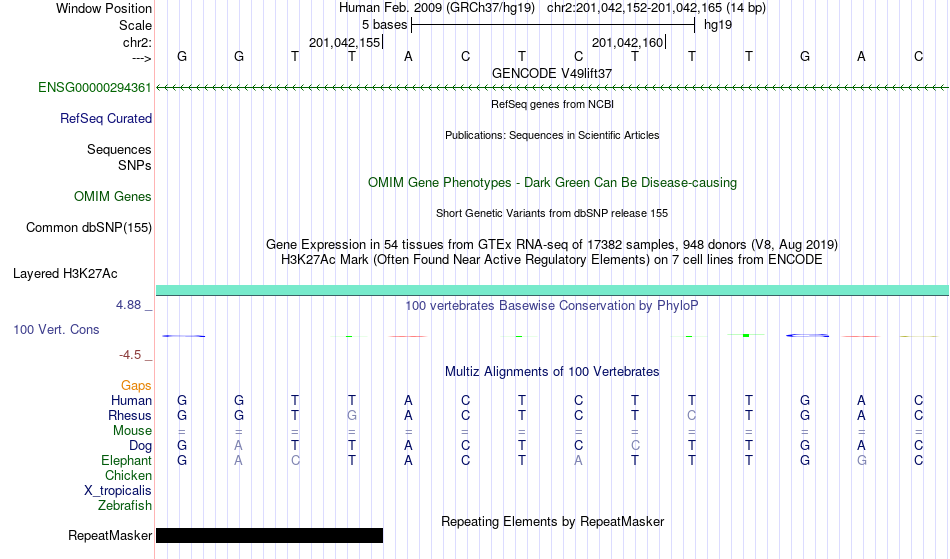The width and height of the screenshot is (950, 559).
Task: Click the 'RefSeq genes from NCBI' title
Action: (x=553, y=104)
